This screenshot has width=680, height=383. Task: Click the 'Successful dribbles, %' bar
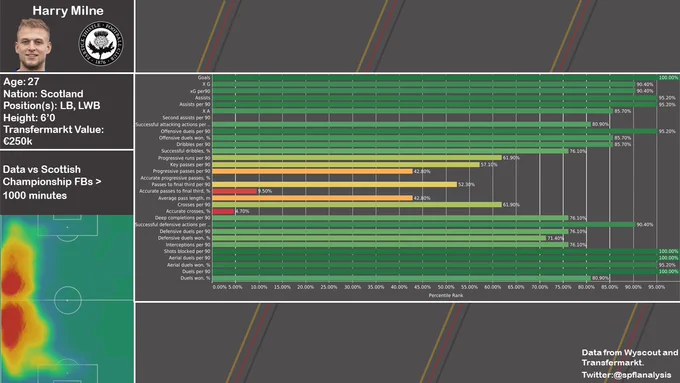pos(390,151)
